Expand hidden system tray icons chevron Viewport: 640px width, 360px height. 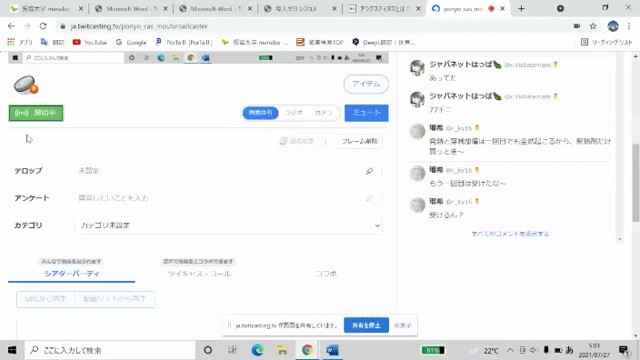(x=510, y=350)
